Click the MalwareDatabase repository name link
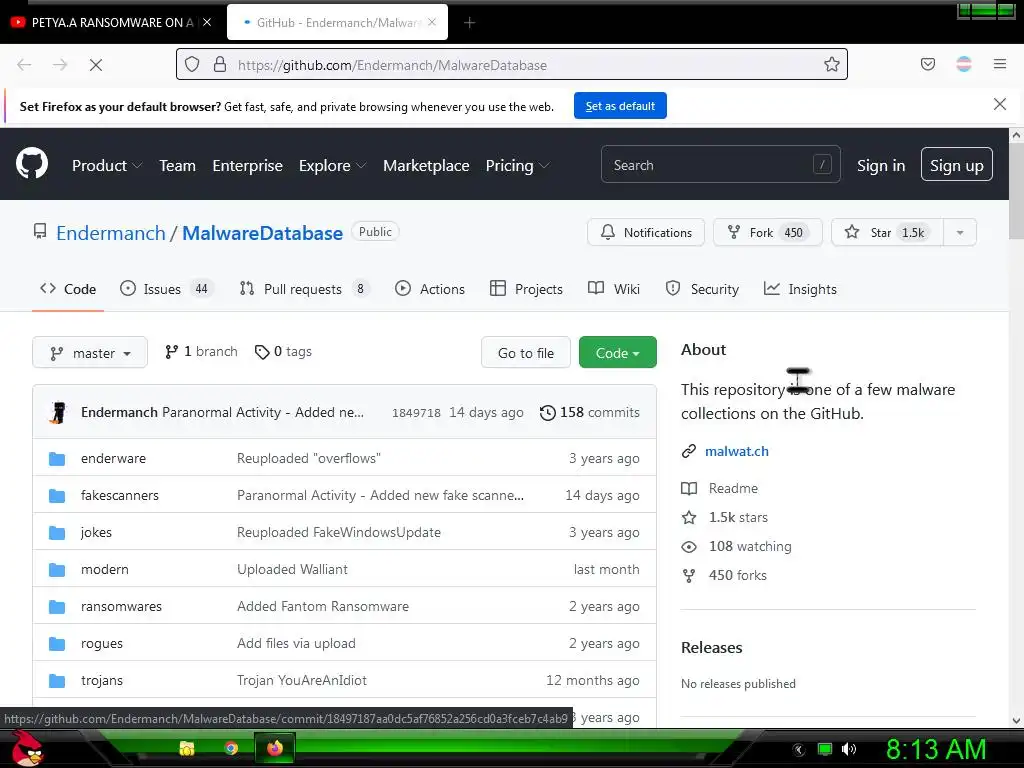 click(262, 233)
